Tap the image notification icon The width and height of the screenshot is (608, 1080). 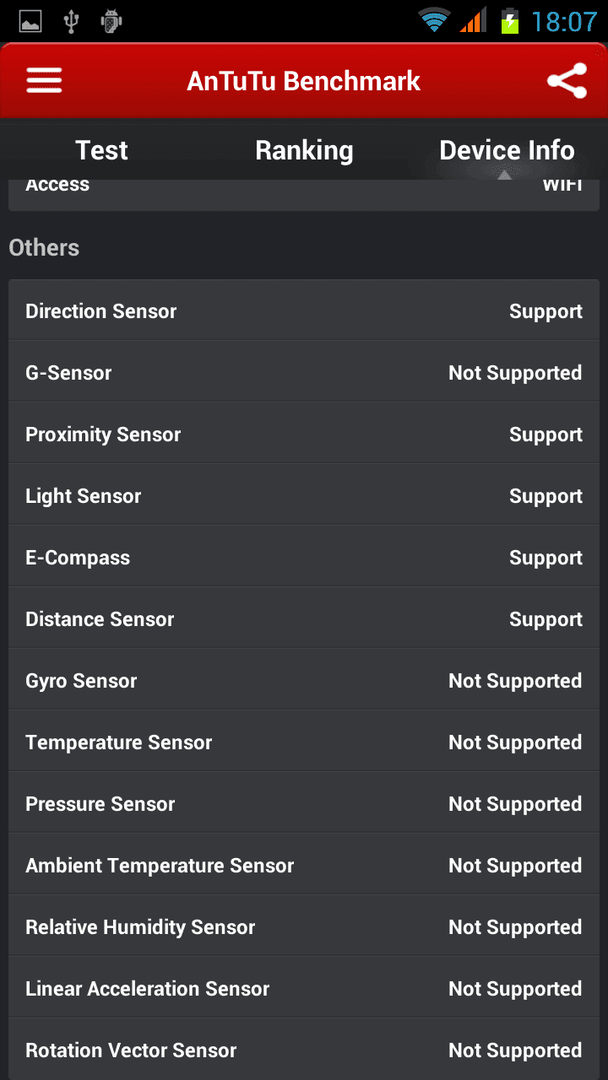pyautogui.click(x=30, y=21)
